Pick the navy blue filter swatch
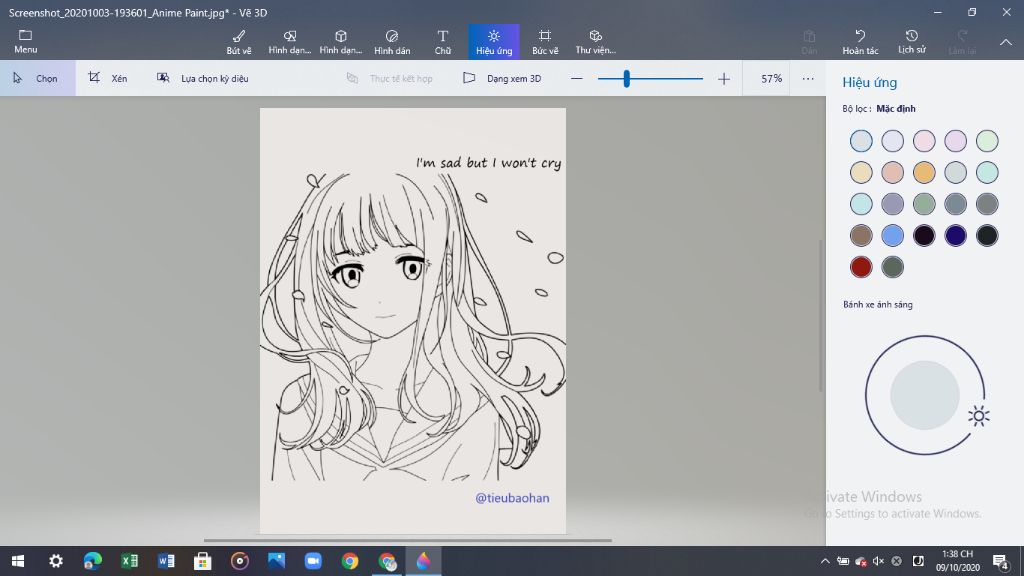Viewport: 1024px width, 576px height. [955, 235]
